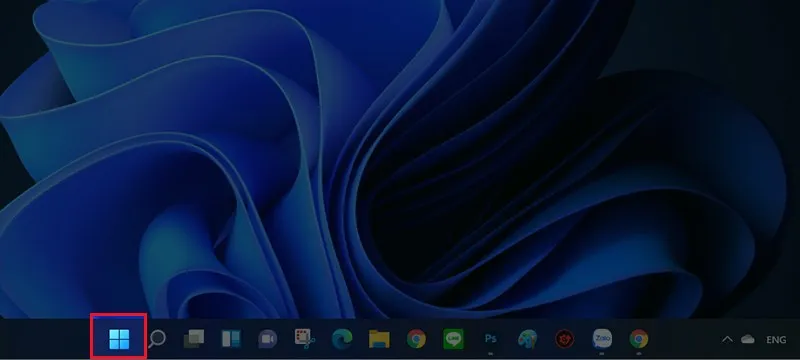This screenshot has height=360, width=800.
Task: Open File Explorer folder icon
Action: pos(379,339)
